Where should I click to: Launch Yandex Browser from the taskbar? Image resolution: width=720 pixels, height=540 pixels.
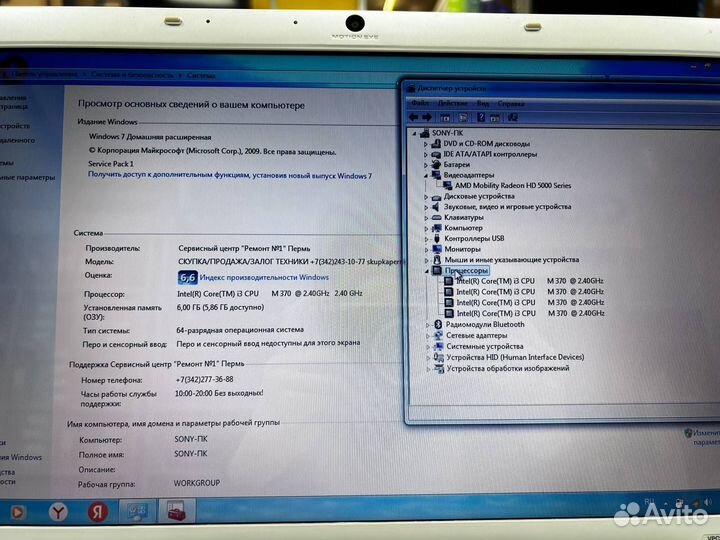click(58, 512)
